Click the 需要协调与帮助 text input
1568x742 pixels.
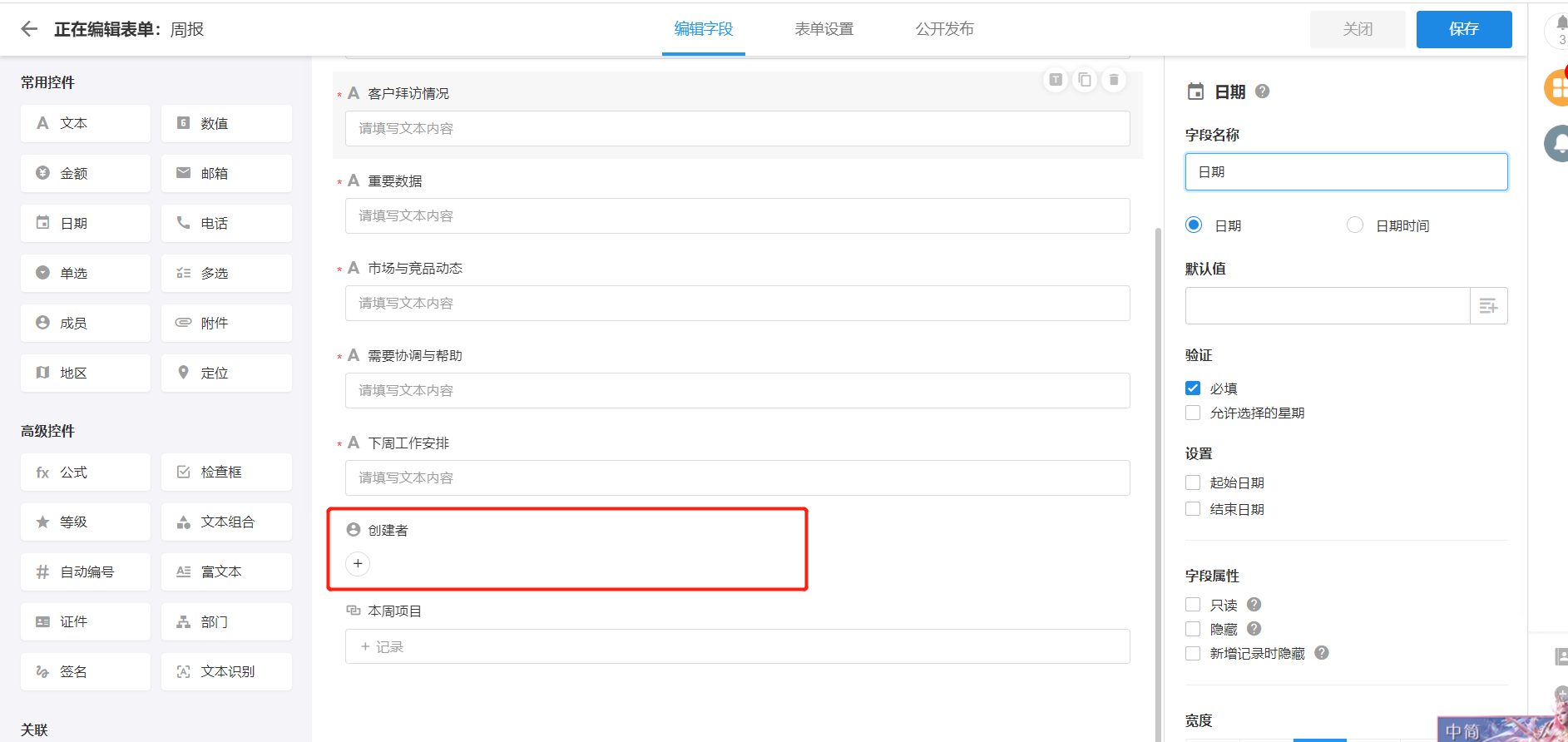[737, 390]
